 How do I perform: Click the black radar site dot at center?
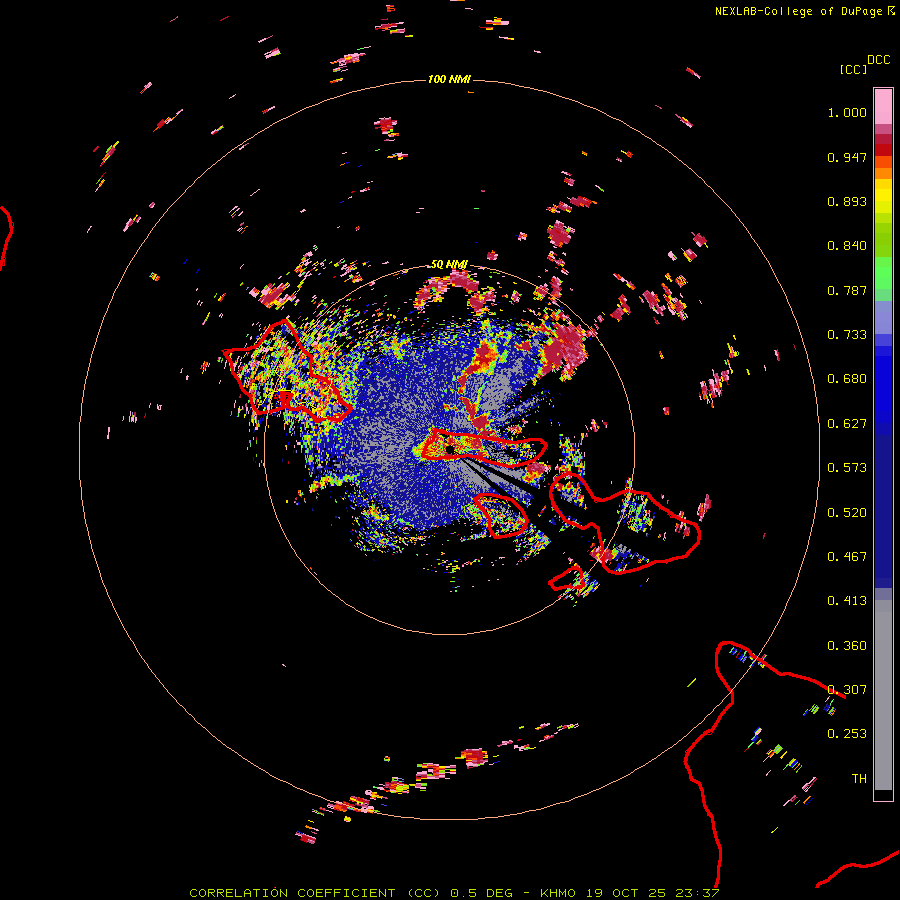(450, 449)
